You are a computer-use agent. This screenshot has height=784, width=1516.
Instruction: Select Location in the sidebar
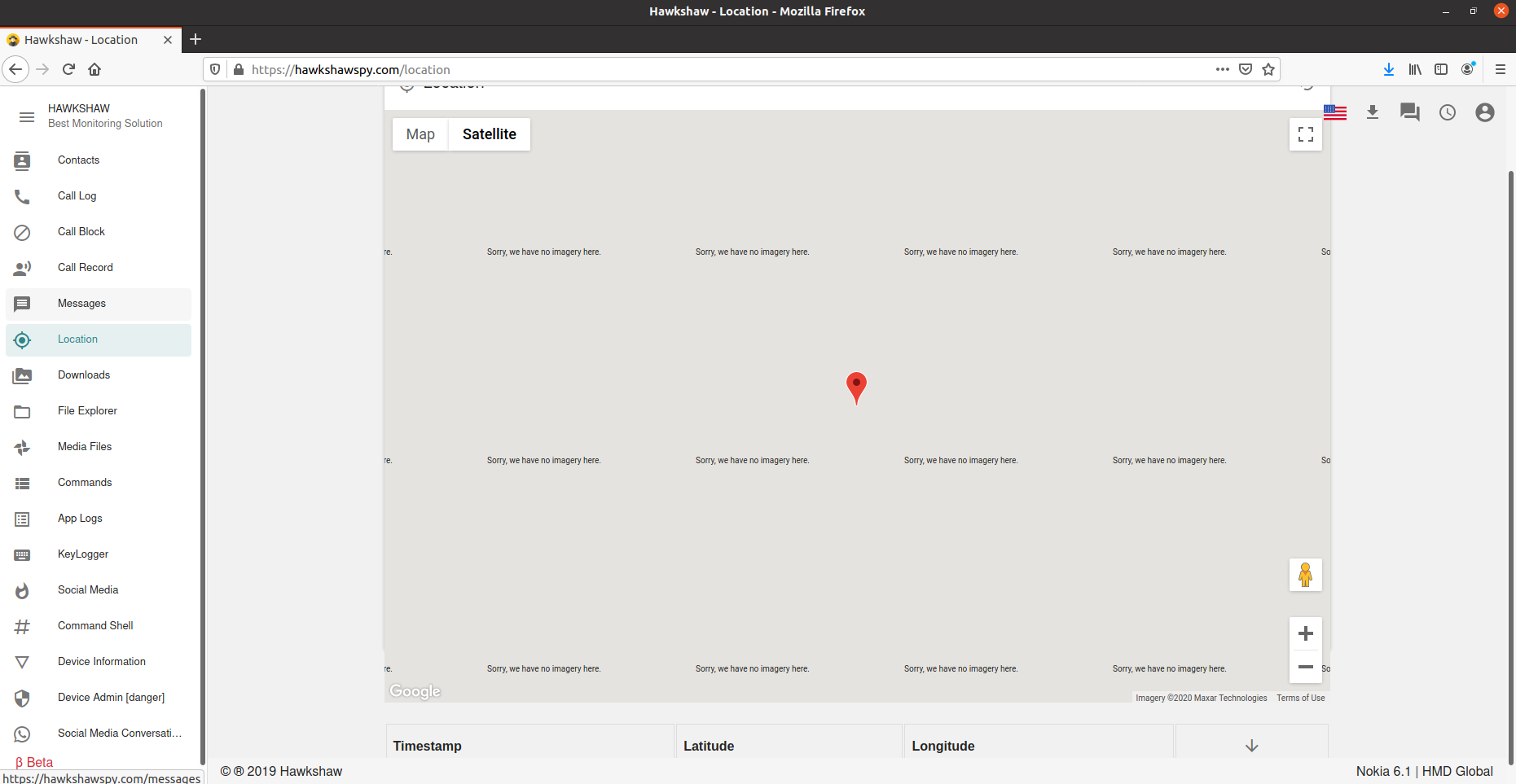pos(99,339)
